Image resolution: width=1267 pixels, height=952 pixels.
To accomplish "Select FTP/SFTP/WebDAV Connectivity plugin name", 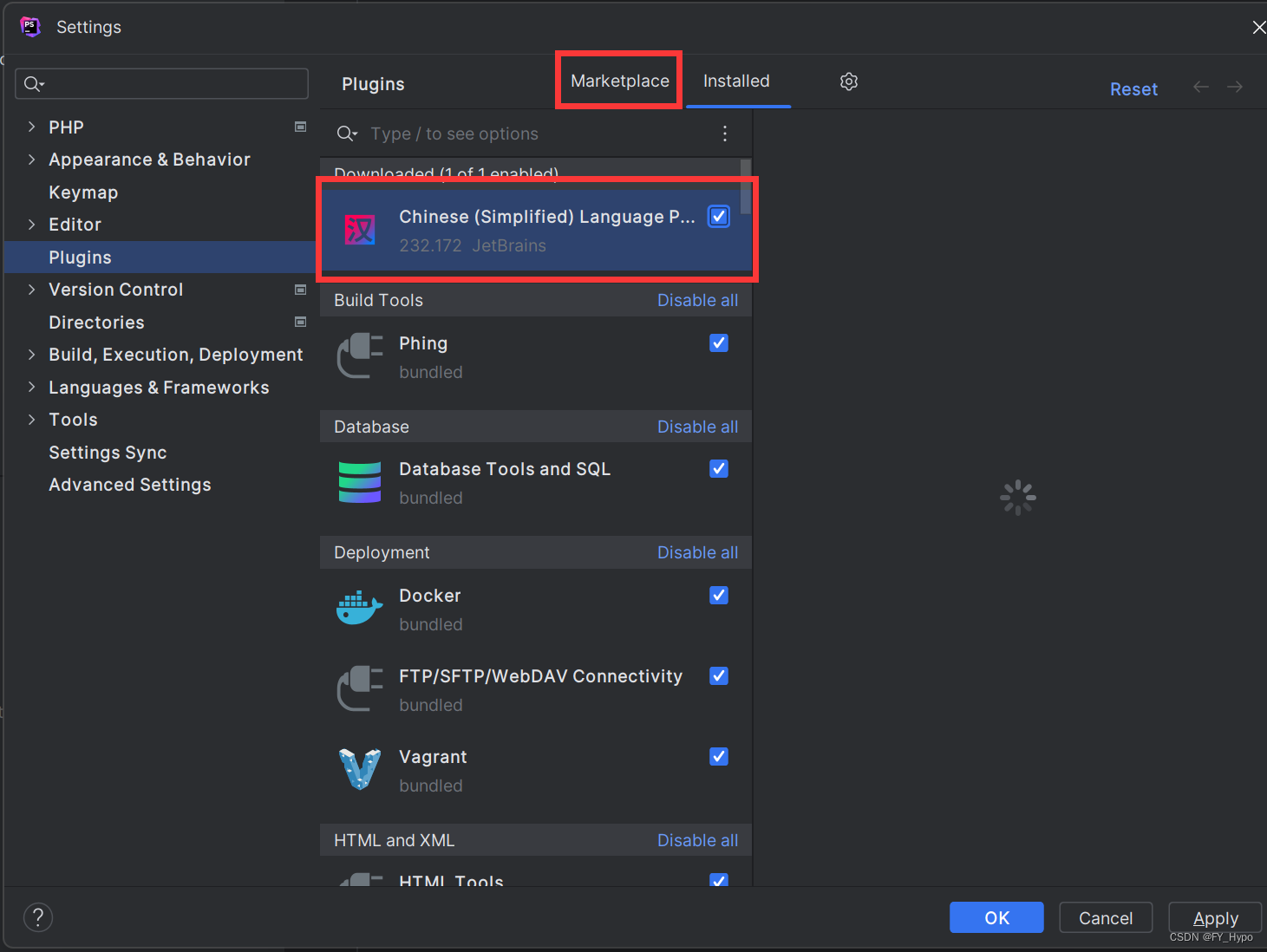I will [540, 676].
